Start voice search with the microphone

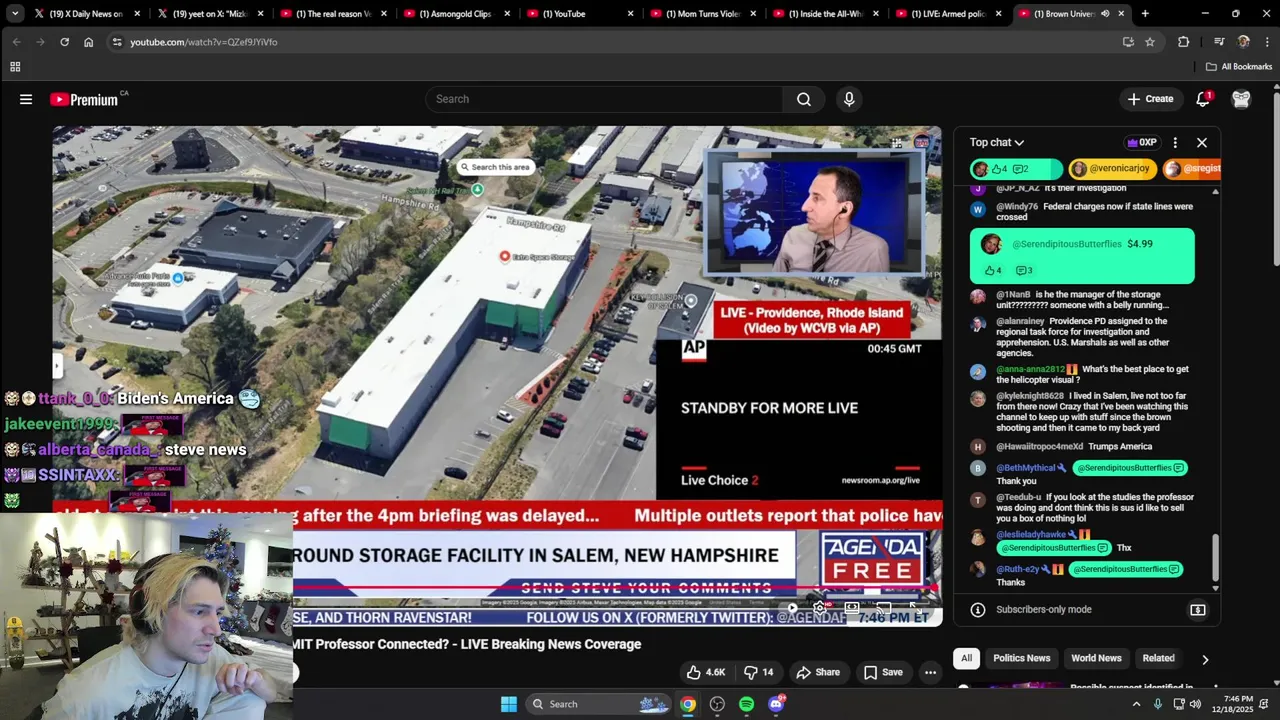[849, 99]
